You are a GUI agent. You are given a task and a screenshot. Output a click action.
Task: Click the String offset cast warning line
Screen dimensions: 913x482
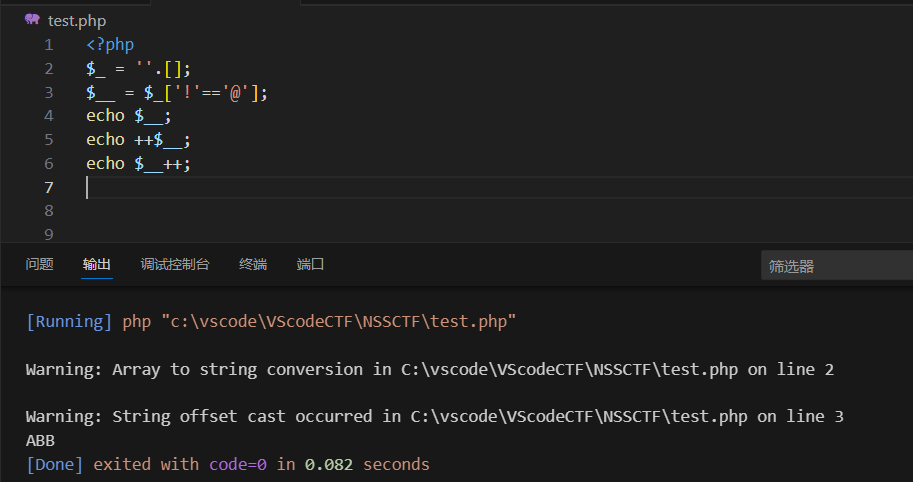pos(434,417)
